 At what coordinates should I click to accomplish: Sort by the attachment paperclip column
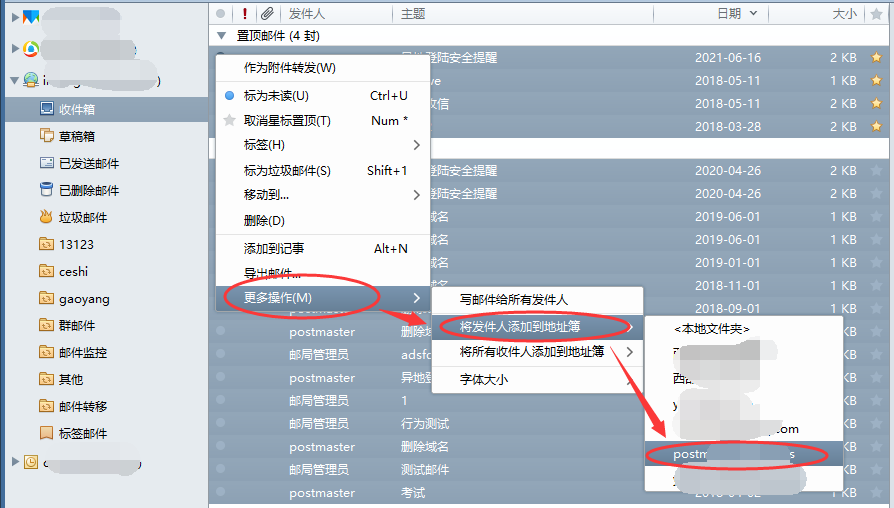click(267, 14)
